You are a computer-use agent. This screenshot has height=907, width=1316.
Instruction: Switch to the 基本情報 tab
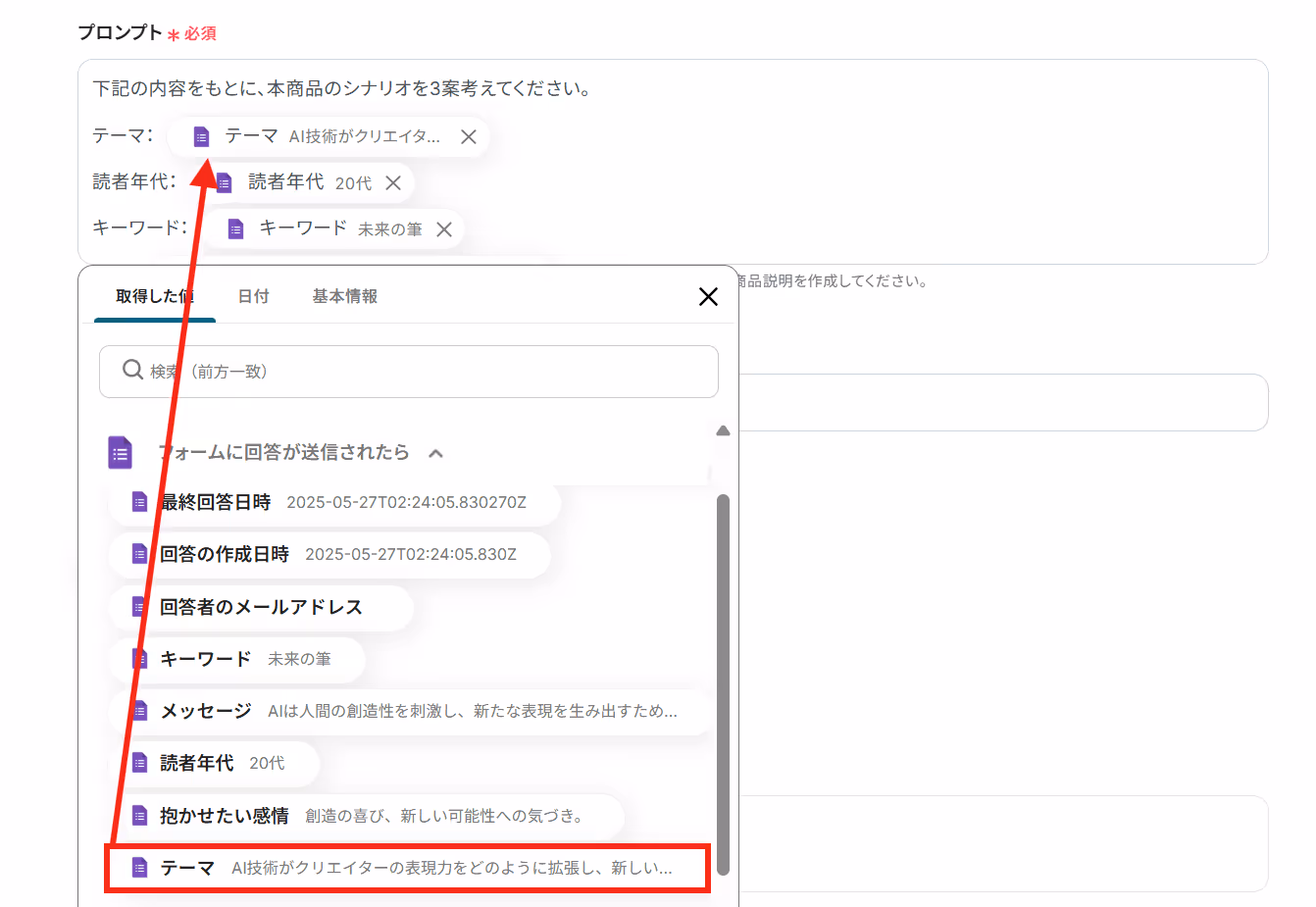pyautogui.click(x=344, y=296)
